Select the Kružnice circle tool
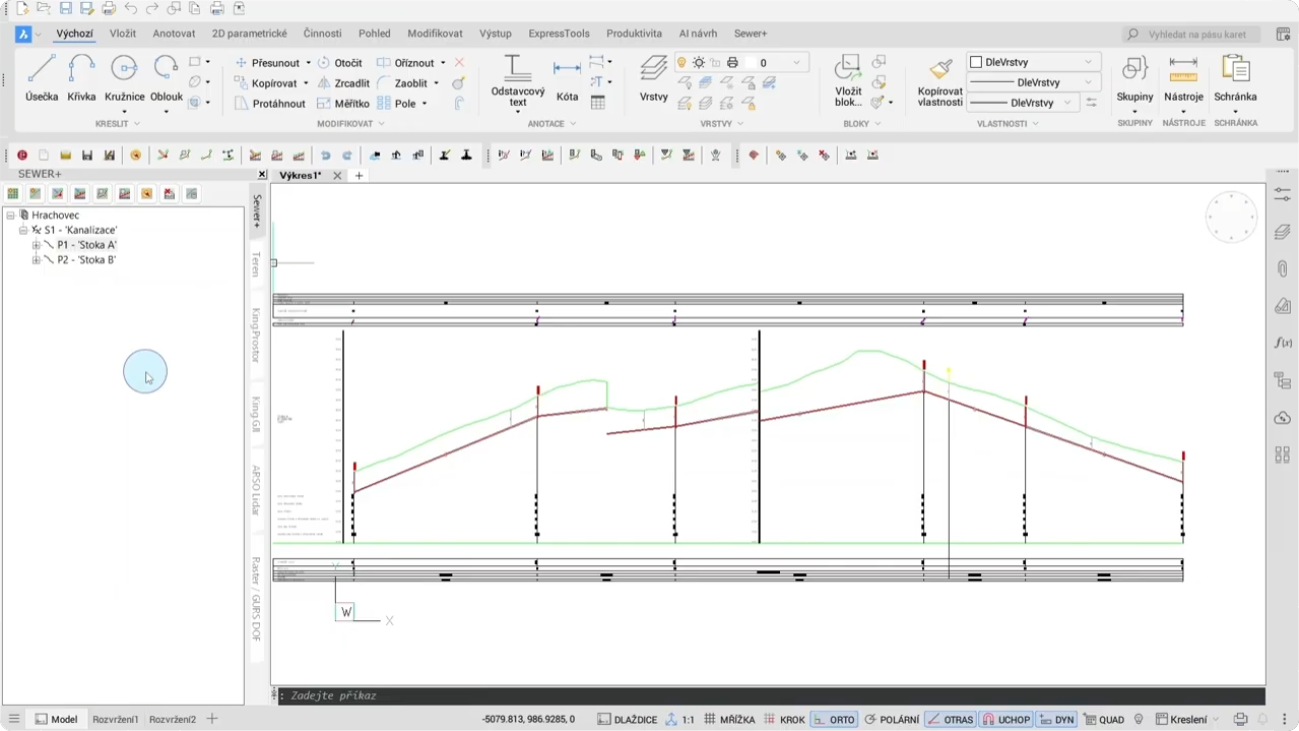Image resolution: width=1299 pixels, height=731 pixels. pyautogui.click(x=124, y=77)
